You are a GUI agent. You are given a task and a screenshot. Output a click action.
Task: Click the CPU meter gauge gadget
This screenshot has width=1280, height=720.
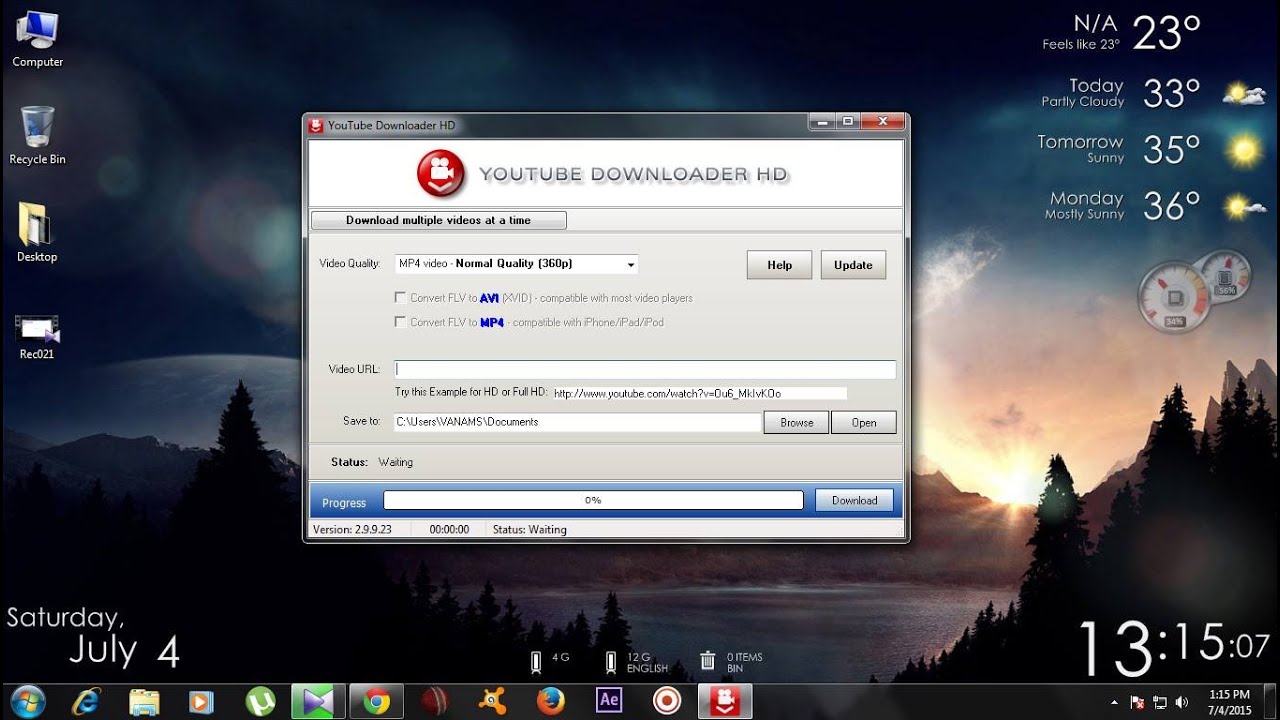pos(1174,298)
